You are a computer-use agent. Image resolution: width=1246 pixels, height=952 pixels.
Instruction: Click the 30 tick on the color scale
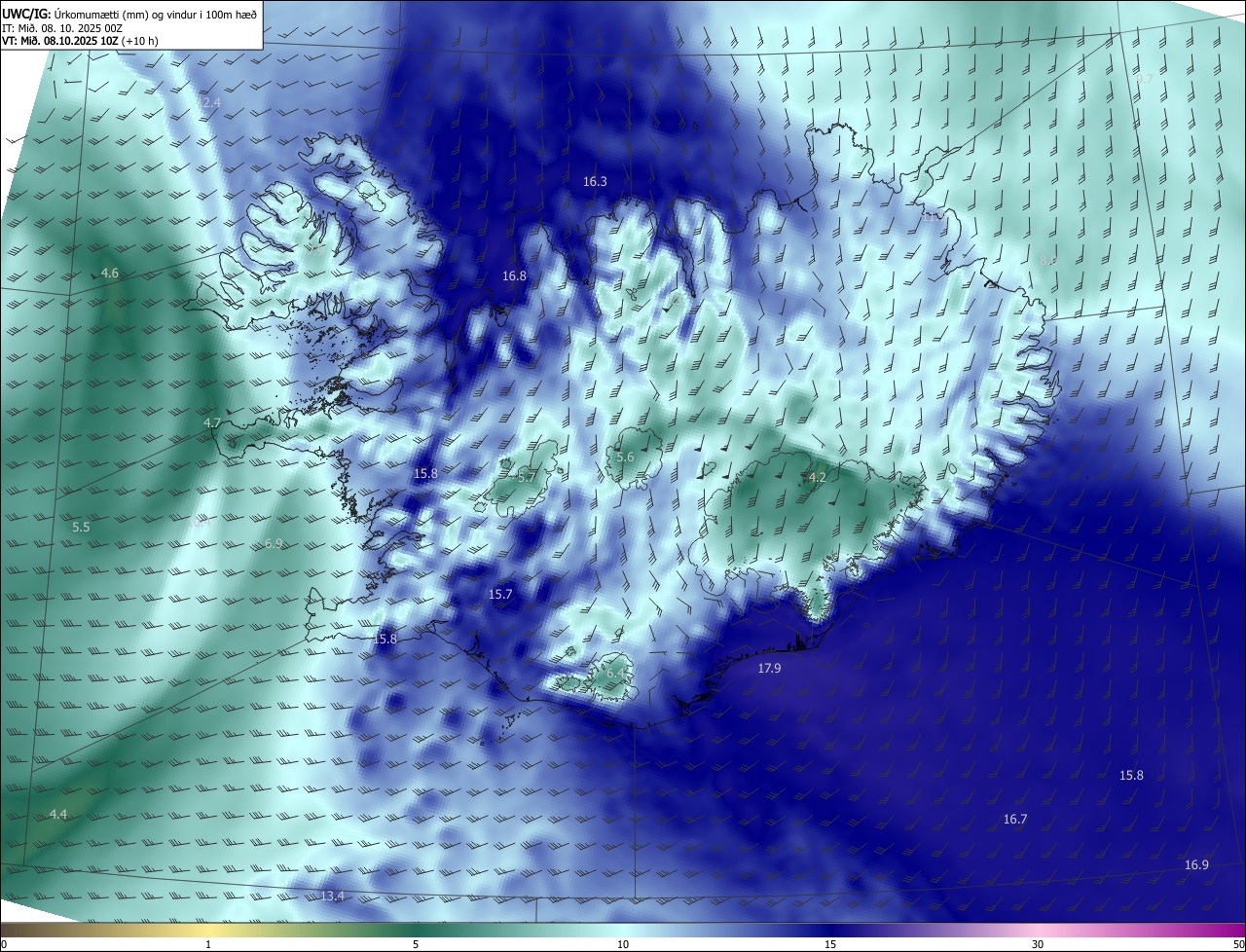(x=1038, y=944)
